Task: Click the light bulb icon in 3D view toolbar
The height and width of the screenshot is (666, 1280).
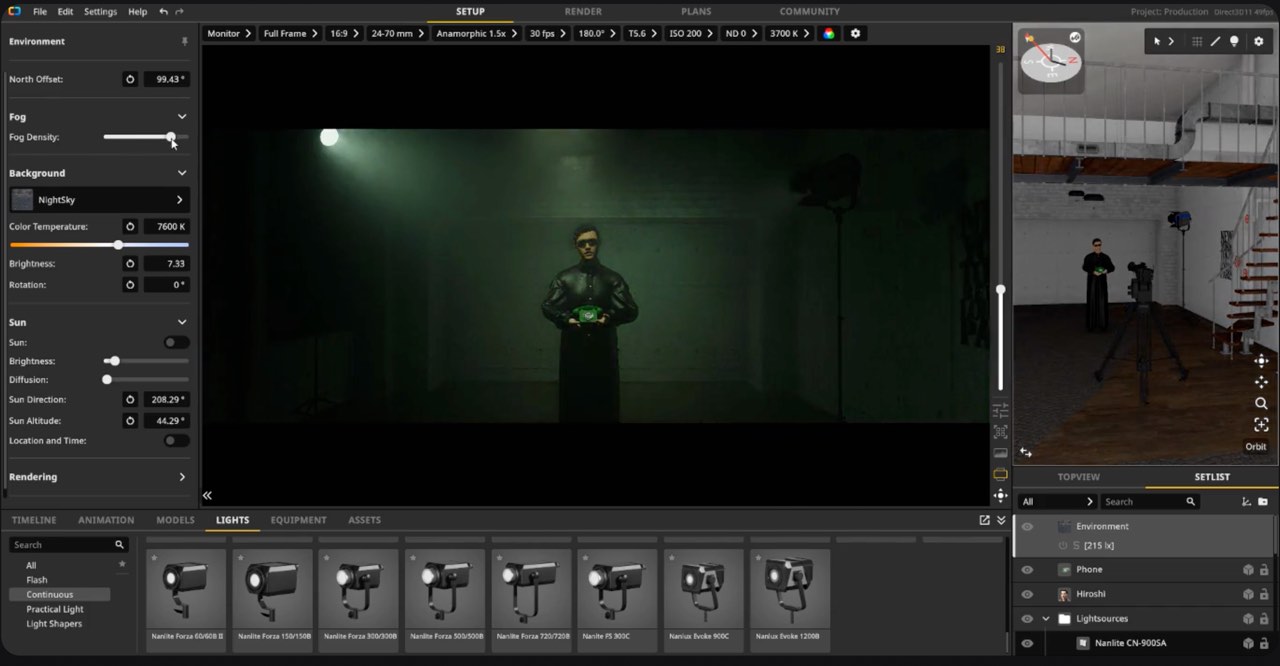Action: [1234, 42]
